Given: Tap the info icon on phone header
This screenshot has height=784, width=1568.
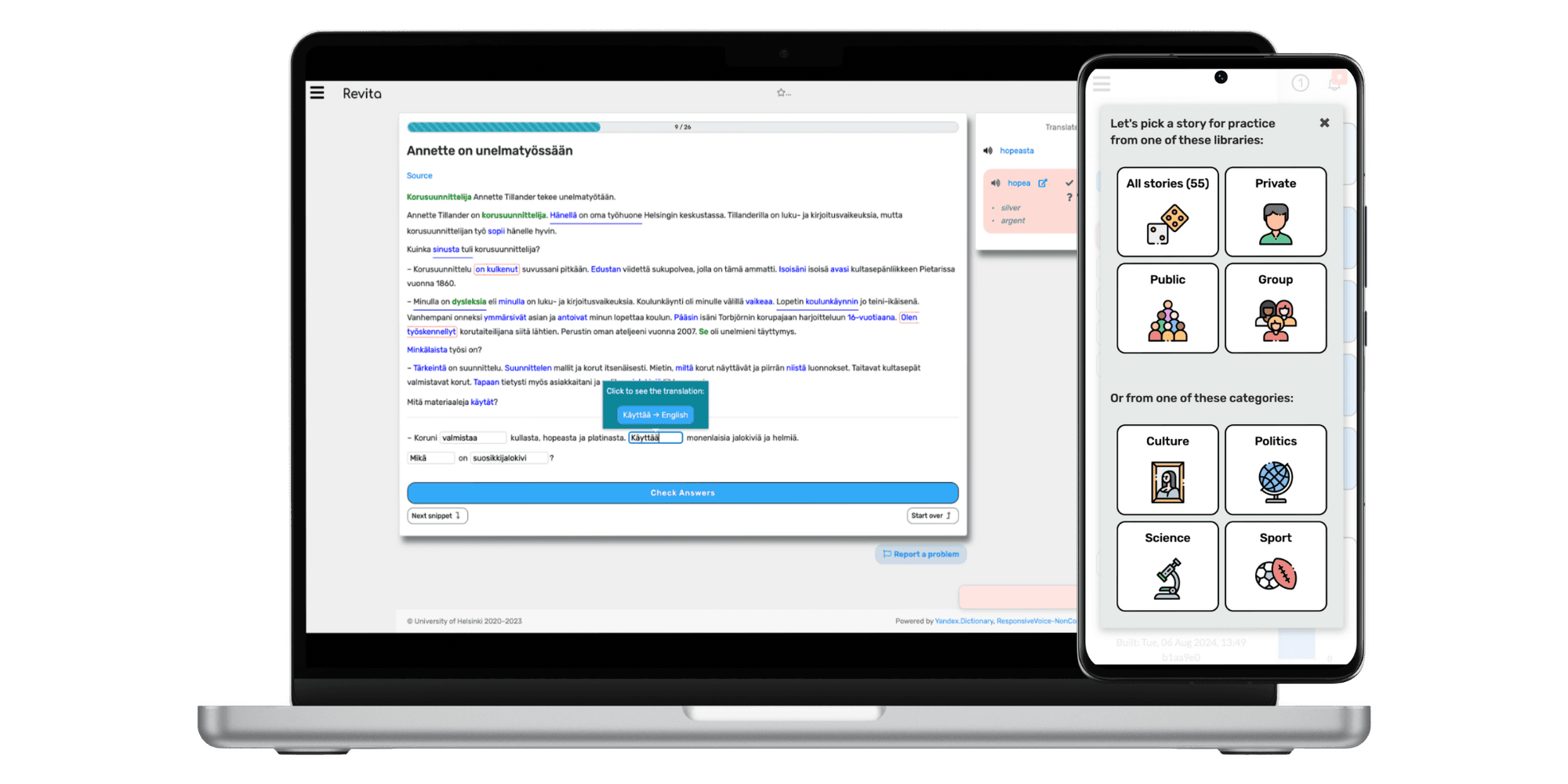Looking at the screenshot, I should pos(1300,83).
